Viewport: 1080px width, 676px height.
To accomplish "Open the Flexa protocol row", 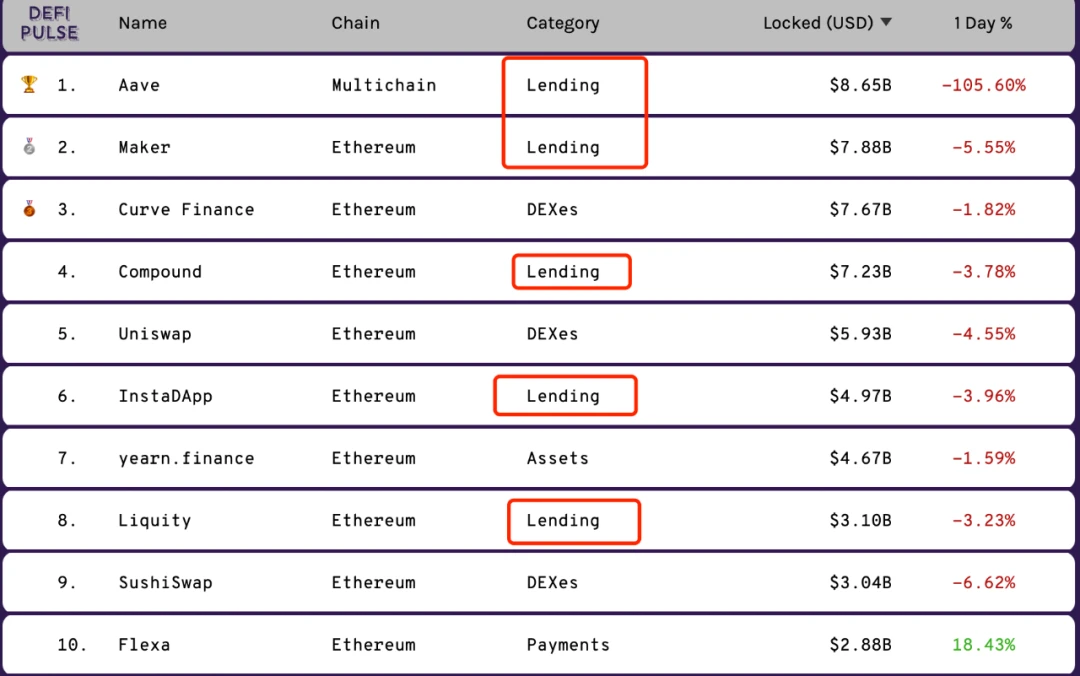I will pyautogui.click(x=539, y=644).
